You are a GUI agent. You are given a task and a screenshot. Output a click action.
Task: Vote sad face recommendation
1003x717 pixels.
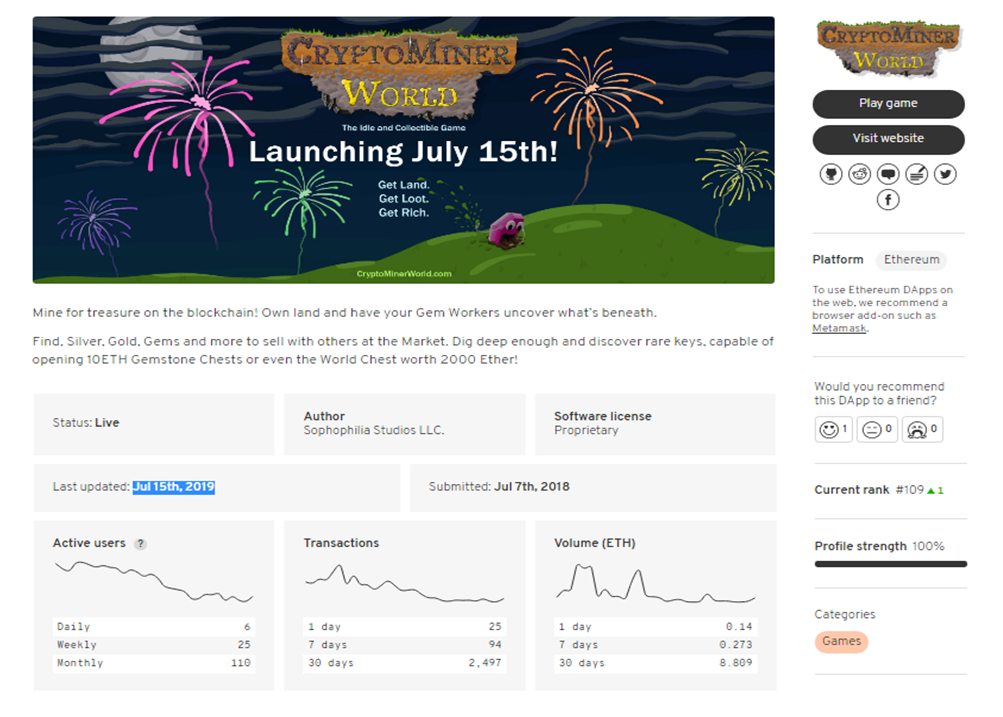pyautogui.click(x=922, y=429)
